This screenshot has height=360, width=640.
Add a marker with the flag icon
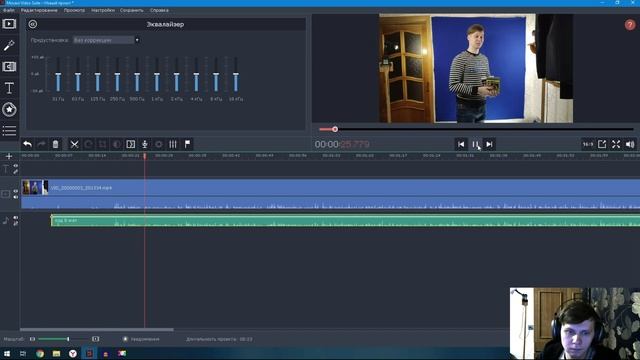coord(187,144)
